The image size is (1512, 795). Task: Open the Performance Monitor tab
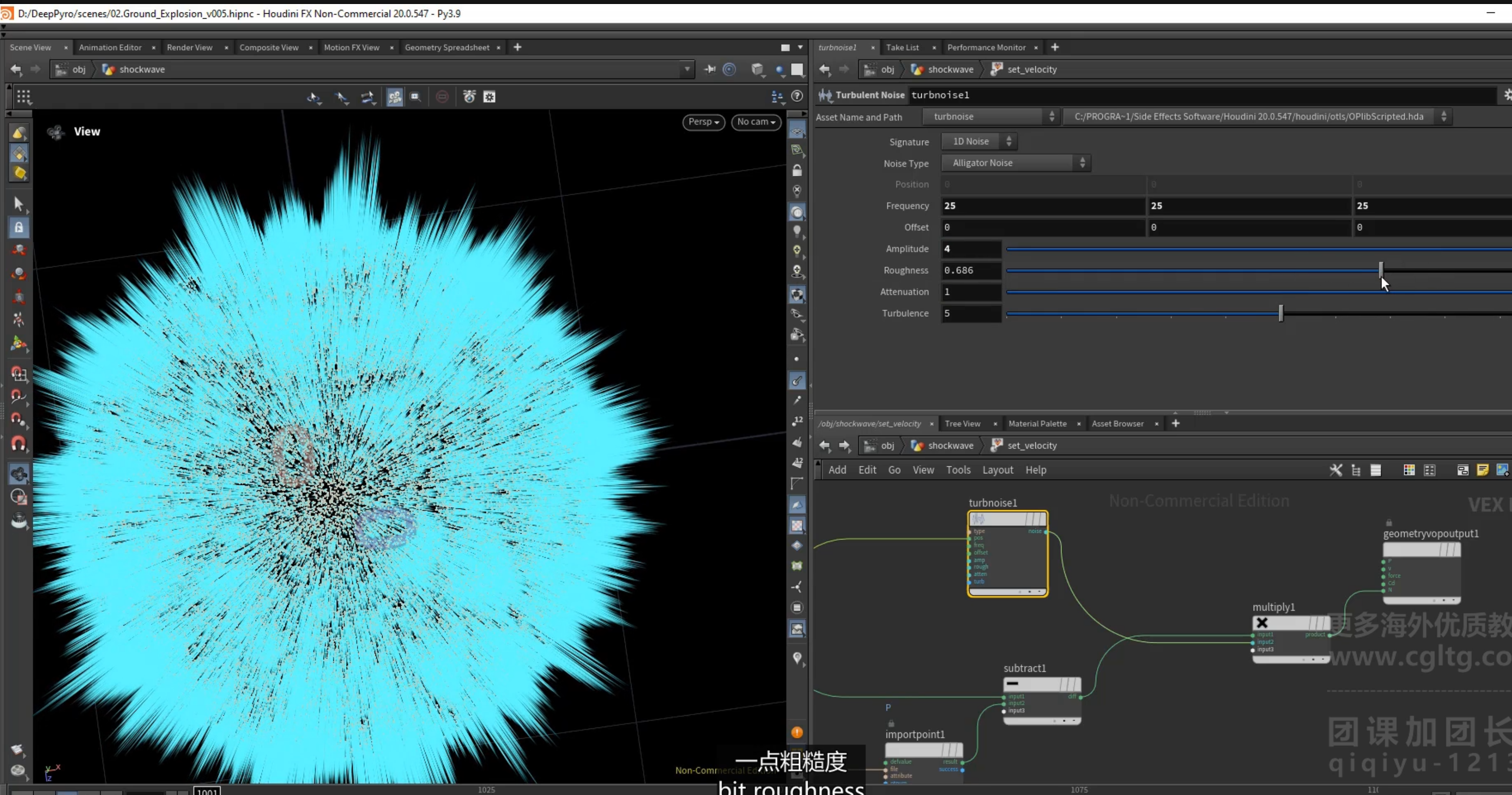pyautogui.click(x=986, y=47)
